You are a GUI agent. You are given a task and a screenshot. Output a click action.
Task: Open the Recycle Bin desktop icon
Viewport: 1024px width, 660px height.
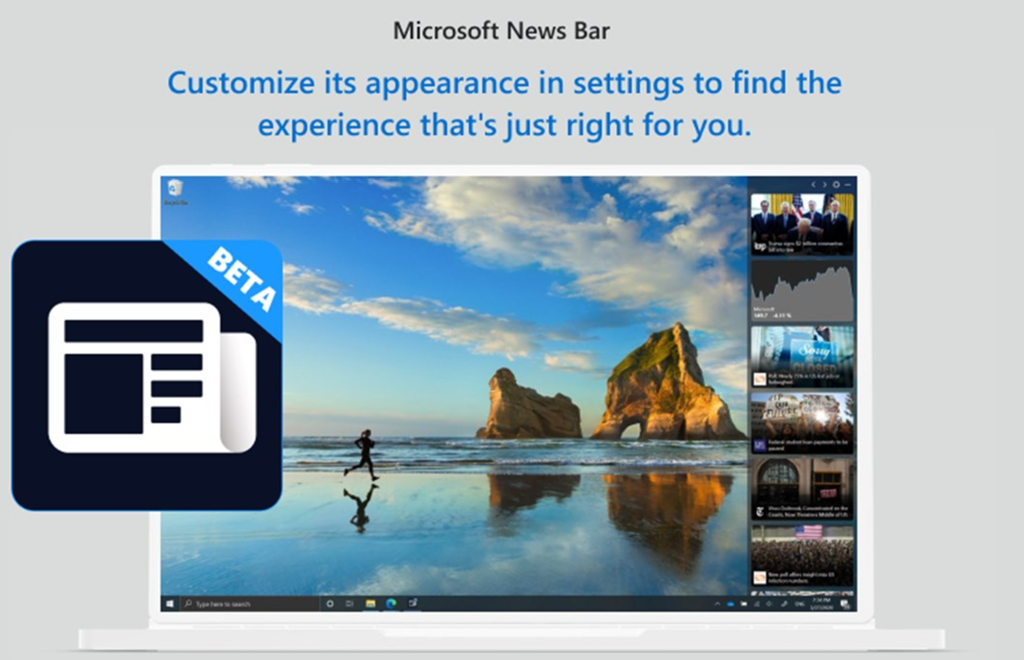175,191
